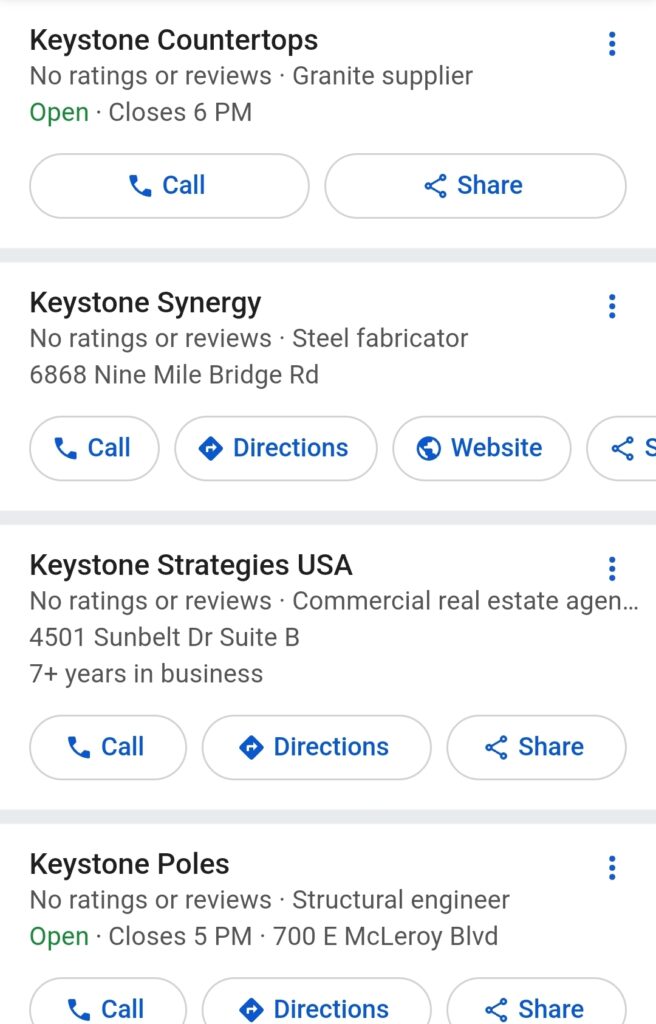
Task: Open the three-dot menu for Keystone Synergy
Action: [612, 306]
